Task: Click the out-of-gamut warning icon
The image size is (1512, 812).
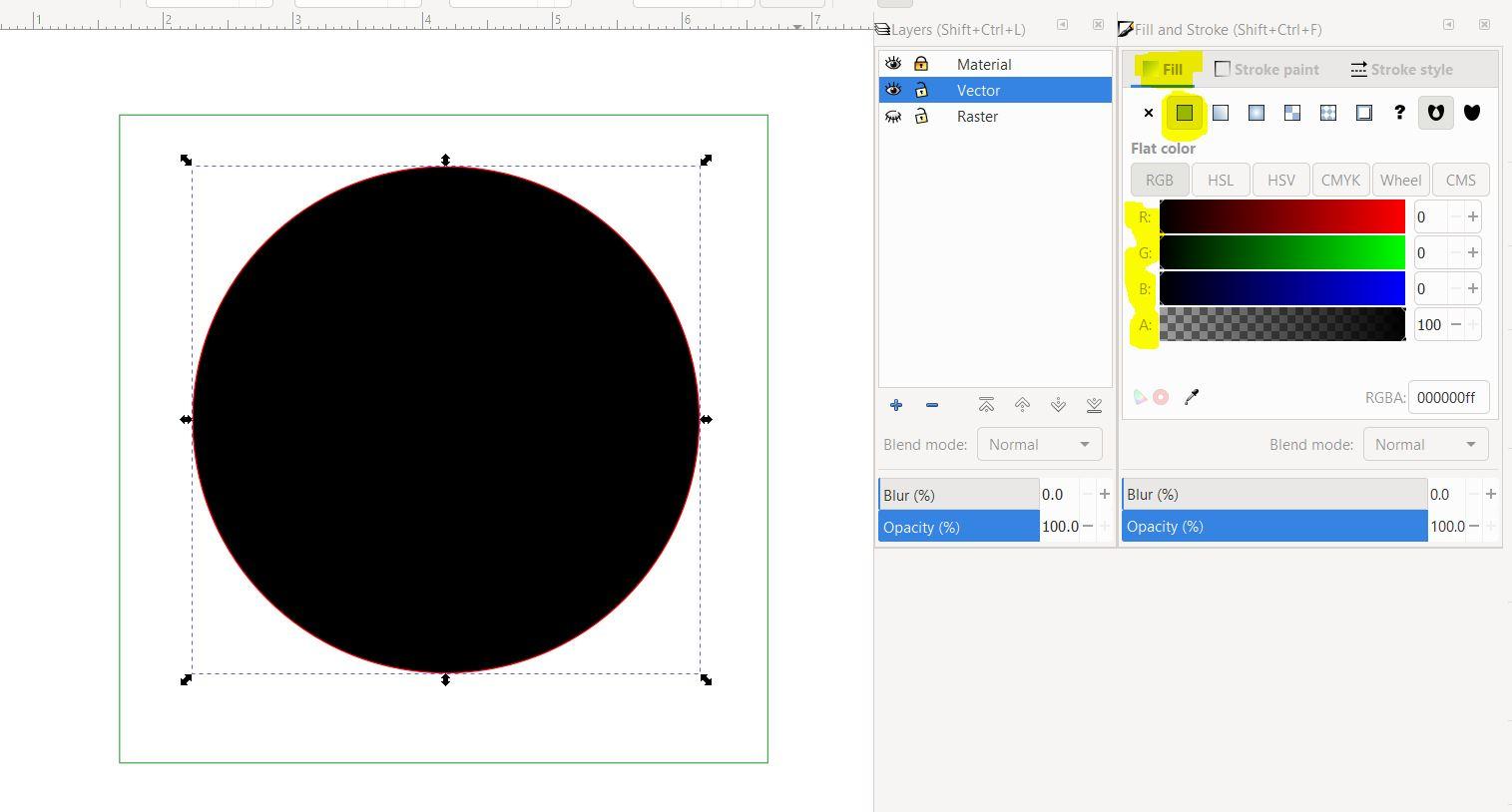Action: tap(1161, 397)
